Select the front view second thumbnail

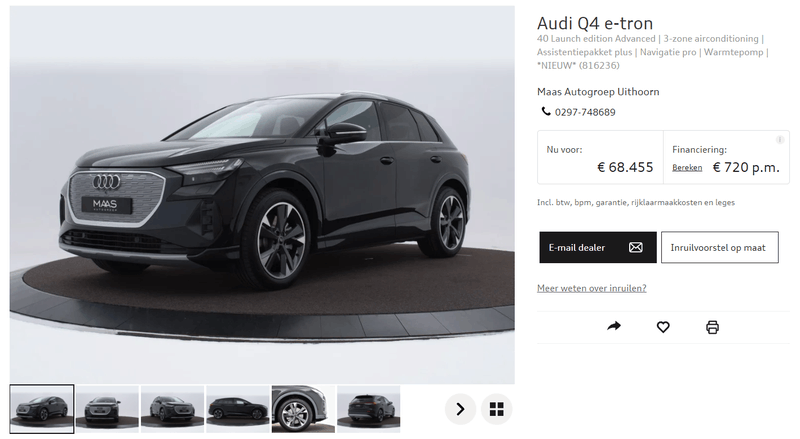click(107, 409)
